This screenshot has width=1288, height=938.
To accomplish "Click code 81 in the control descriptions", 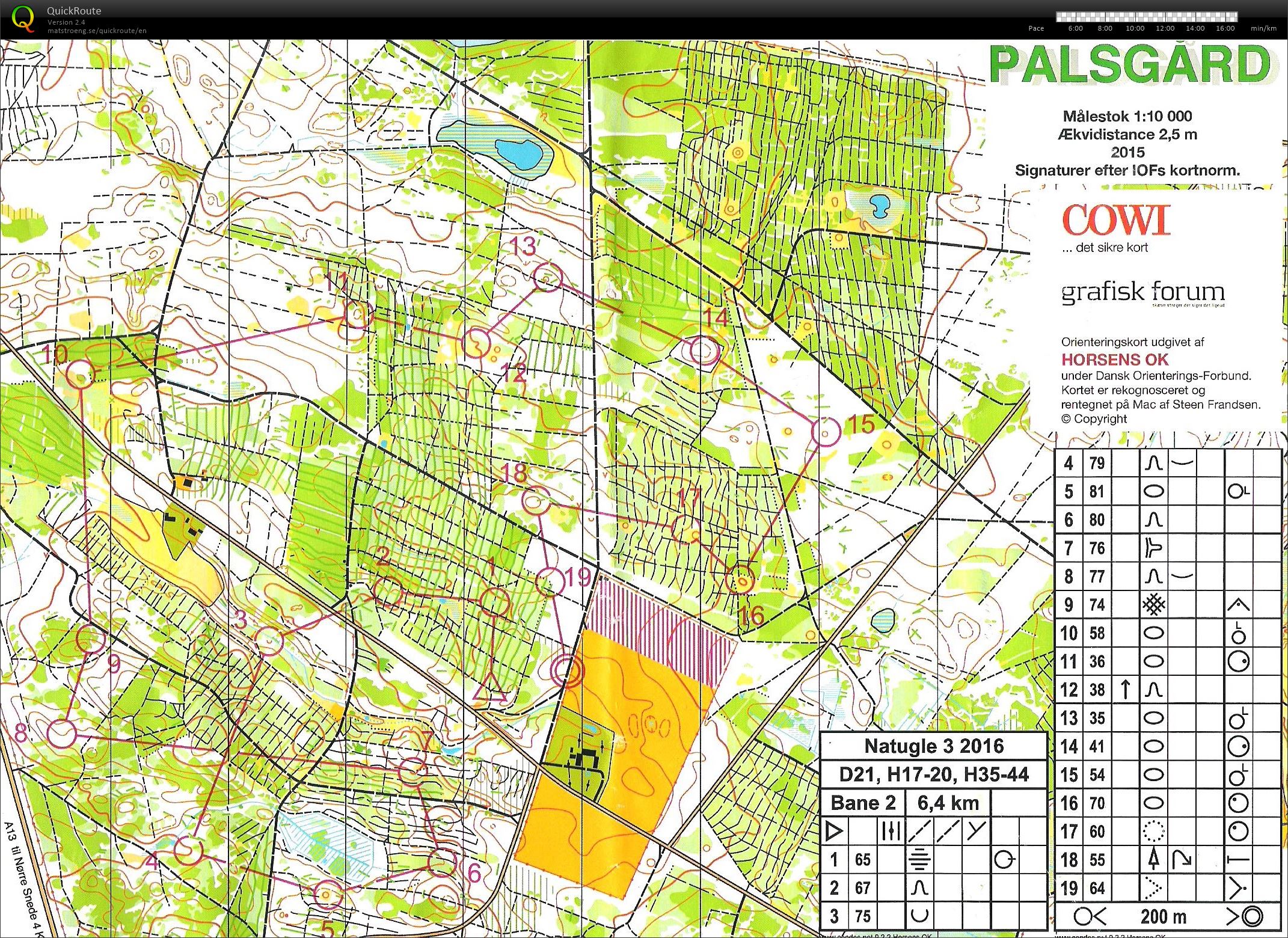I will coord(1097,491).
